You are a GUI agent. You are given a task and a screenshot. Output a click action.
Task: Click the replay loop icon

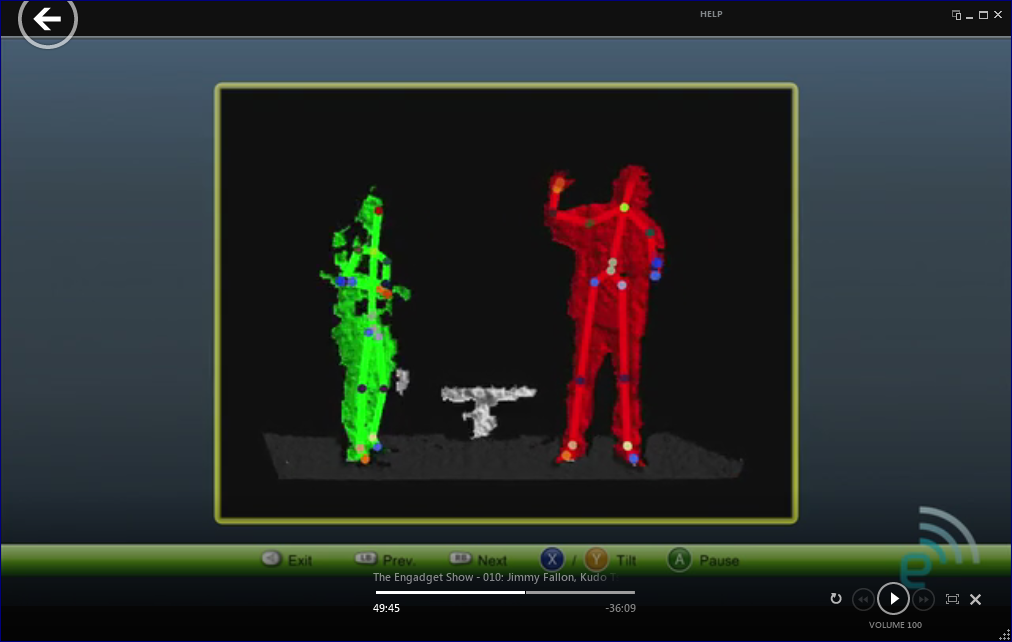pos(836,599)
